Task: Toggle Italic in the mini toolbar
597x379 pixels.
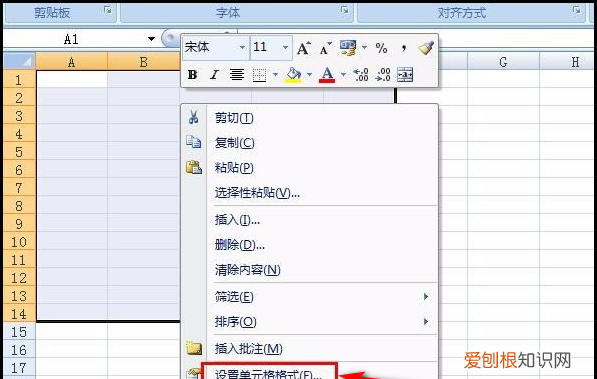Action: [214, 75]
